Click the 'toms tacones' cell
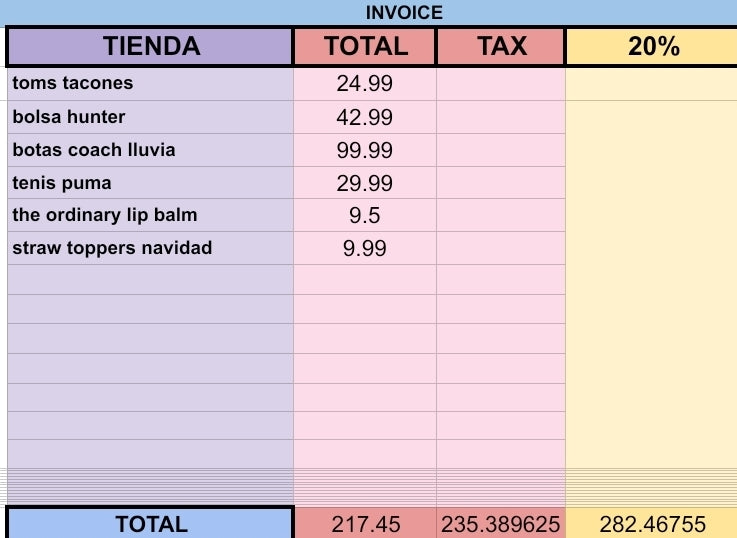The height and width of the screenshot is (538, 737). [150, 84]
